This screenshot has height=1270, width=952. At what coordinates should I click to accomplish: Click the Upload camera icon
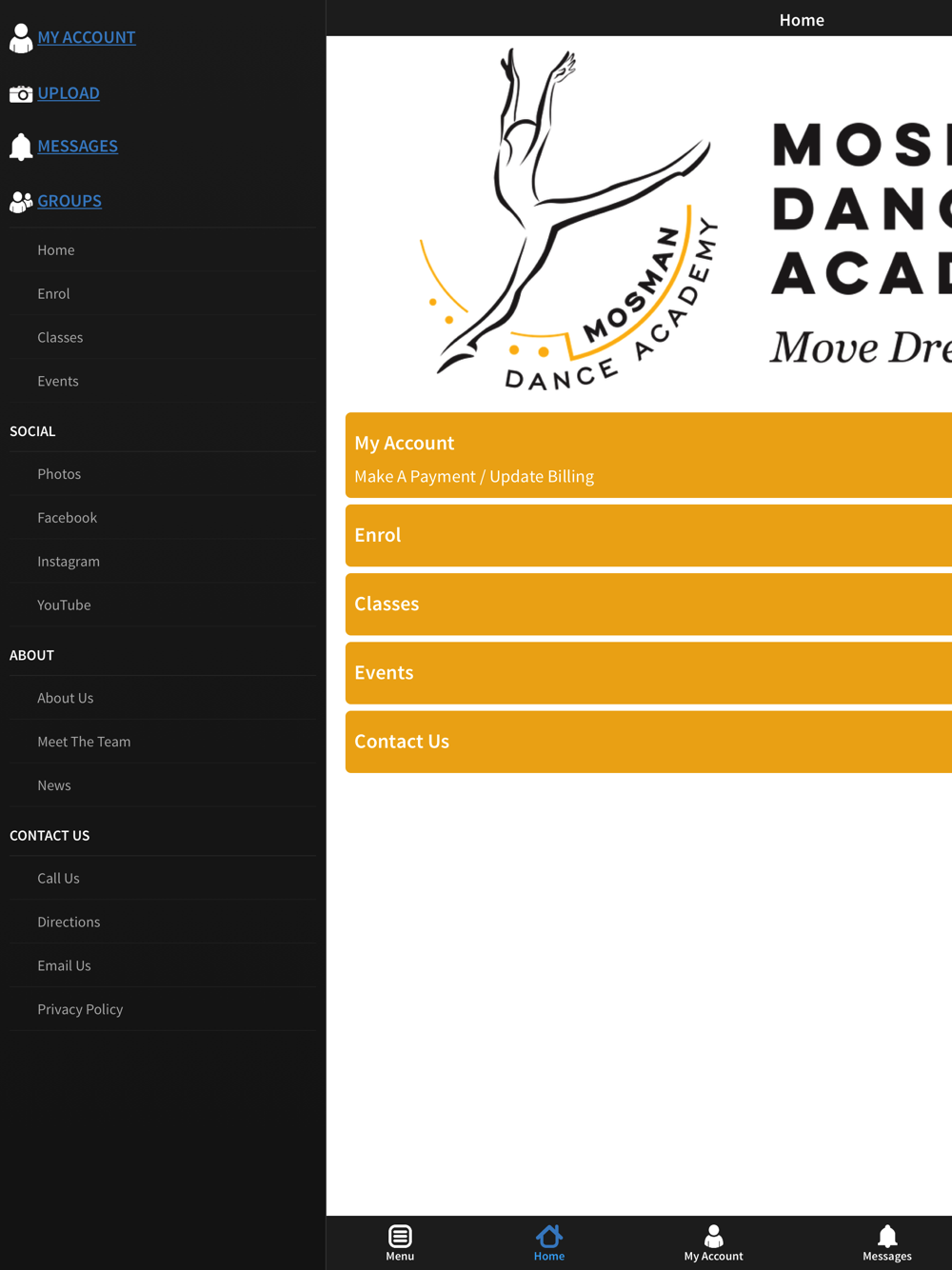tap(20, 93)
